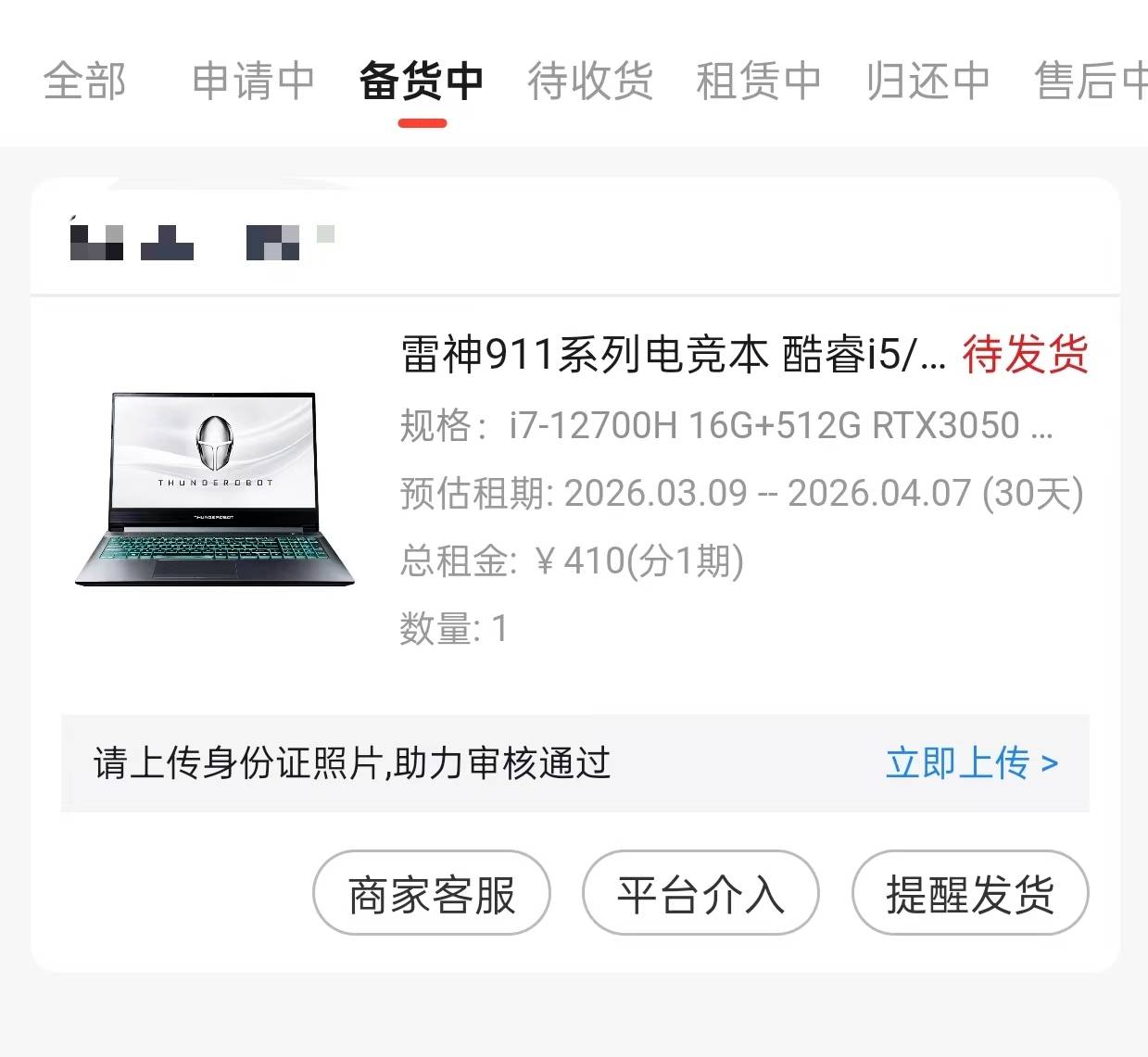This screenshot has height=1057, width=1148.
Task: Tap the ID upload reminder banner text
Action: coord(352,763)
